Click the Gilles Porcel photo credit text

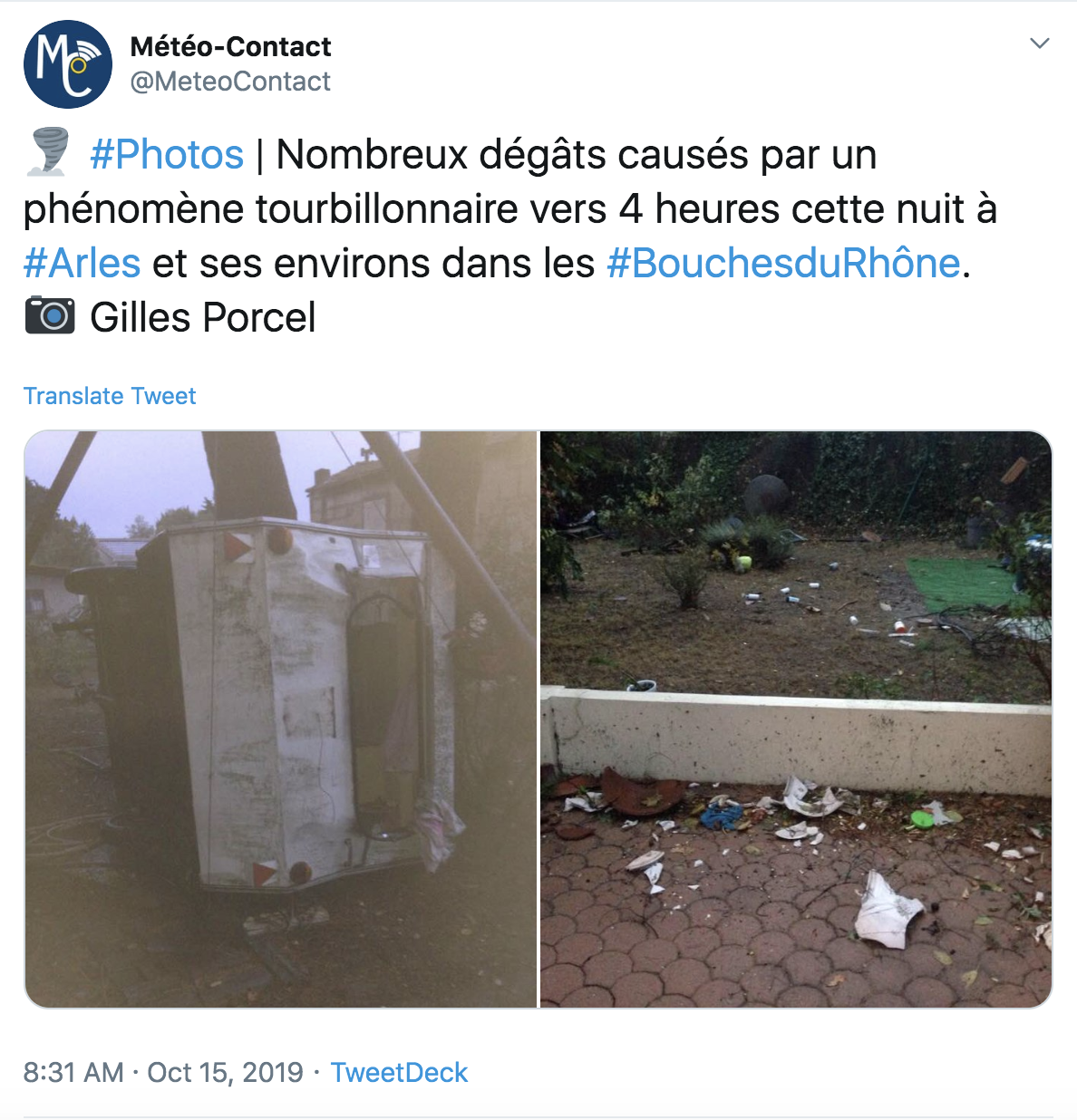(203, 317)
